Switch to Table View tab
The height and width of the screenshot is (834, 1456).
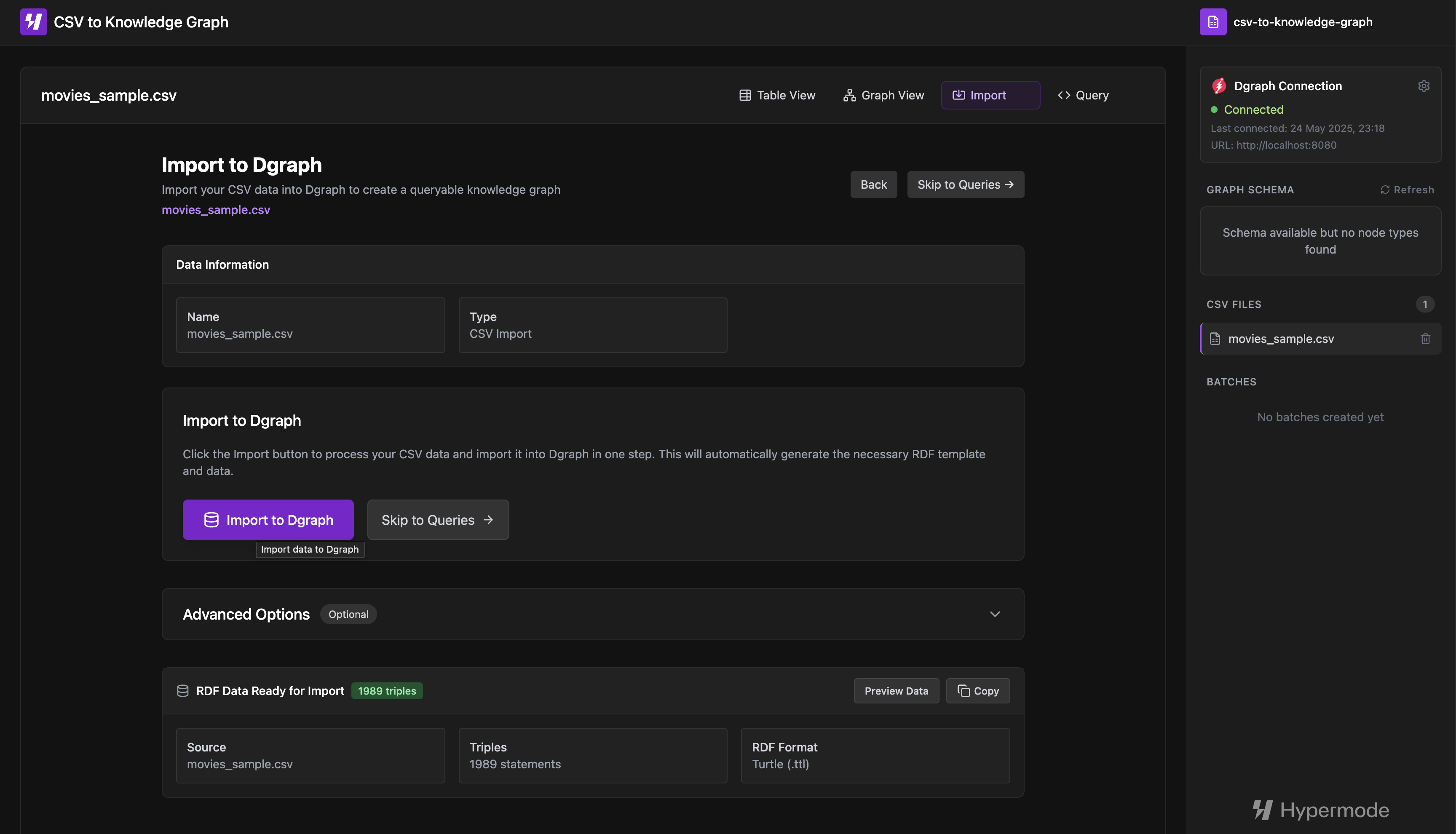coord(777,95)
